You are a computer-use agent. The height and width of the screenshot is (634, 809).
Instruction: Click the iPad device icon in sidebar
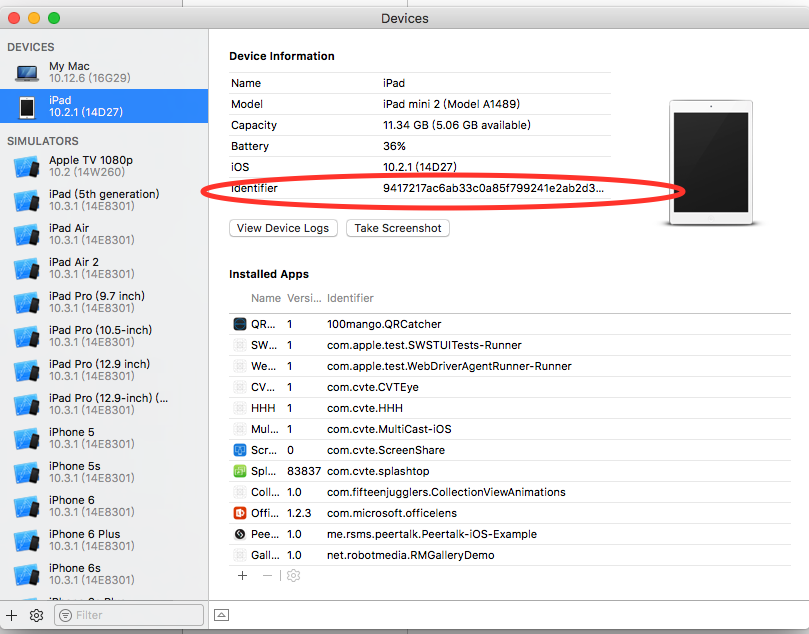pyautogui.click(x=27, y=107)
